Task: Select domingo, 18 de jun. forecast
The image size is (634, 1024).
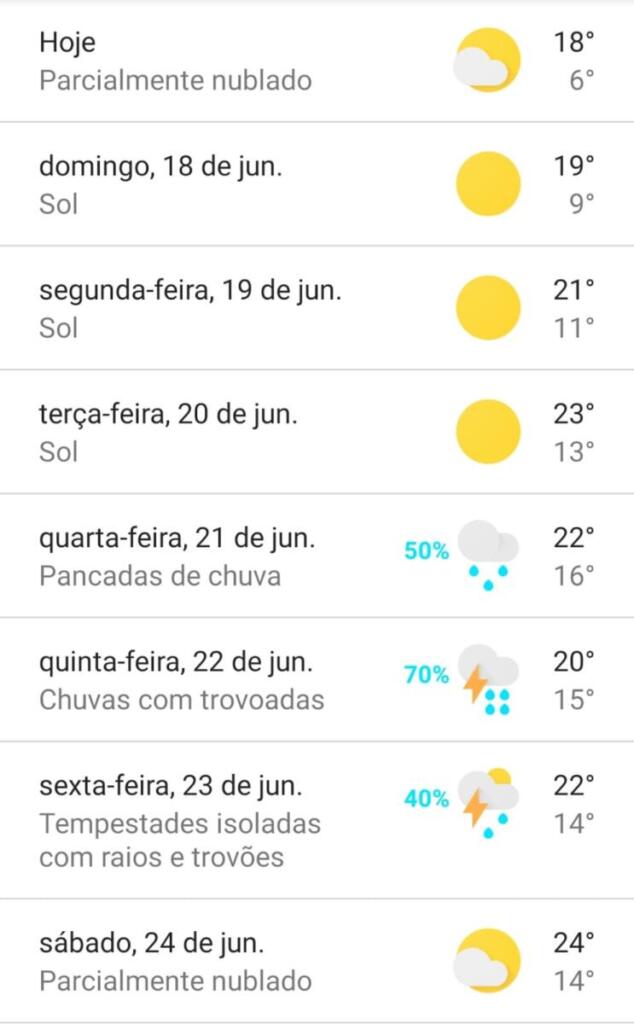Action: tap(160, 167)
